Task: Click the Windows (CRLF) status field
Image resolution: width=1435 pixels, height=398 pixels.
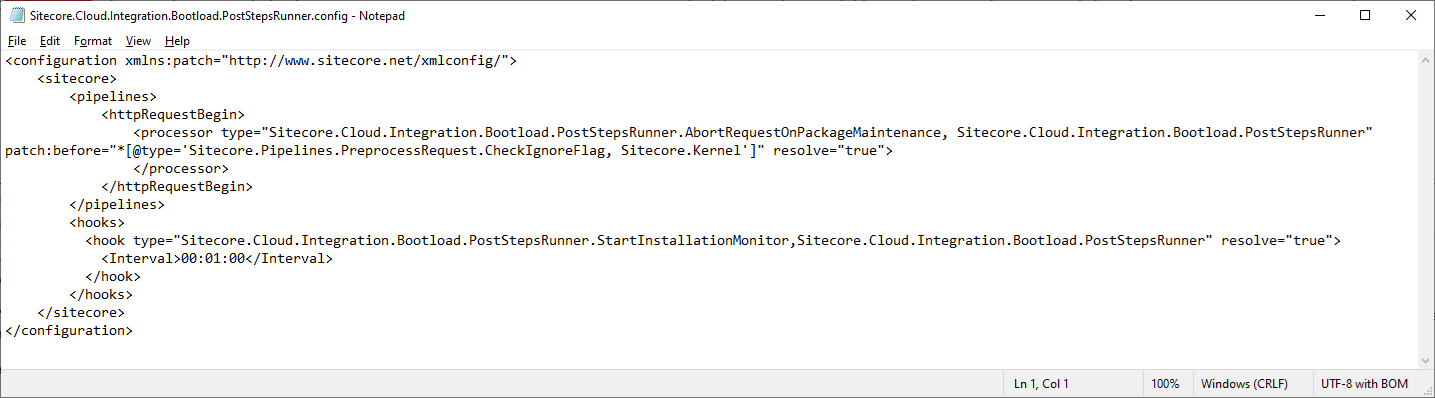Action: click(1244, 384)
